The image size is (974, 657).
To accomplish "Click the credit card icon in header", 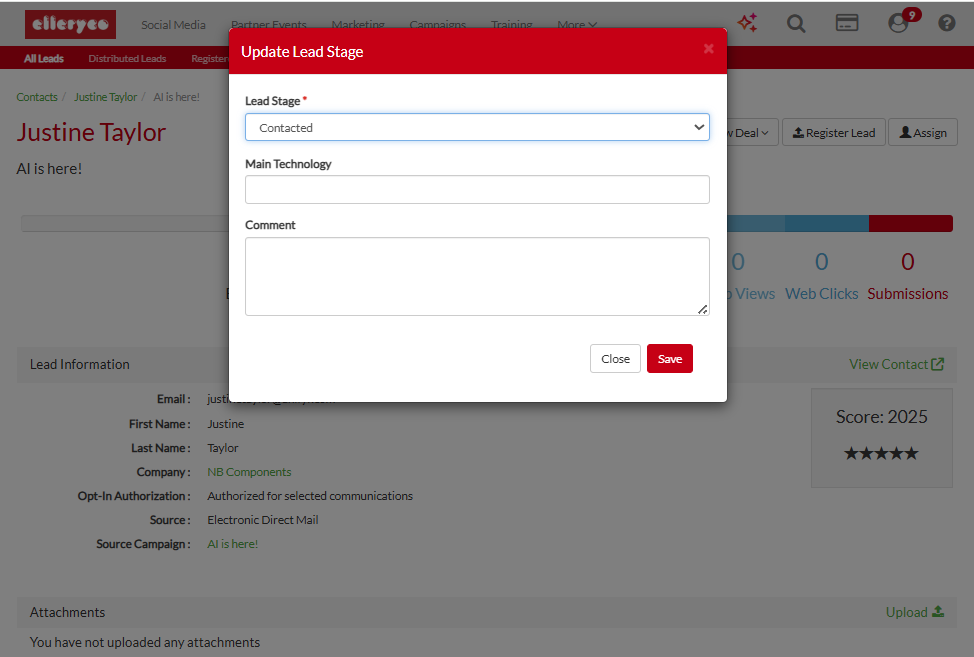I will (x=847, y=24).
